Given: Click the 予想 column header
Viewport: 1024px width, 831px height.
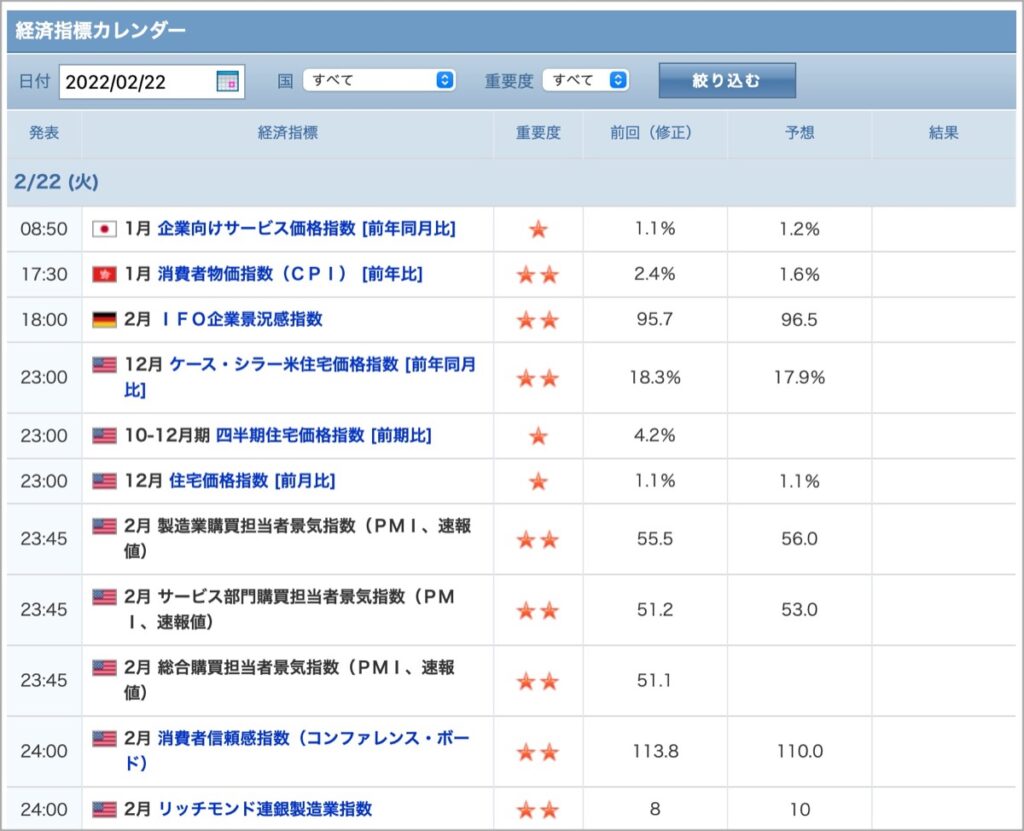Looking at the screenshot, I should (x=799, y=133).
